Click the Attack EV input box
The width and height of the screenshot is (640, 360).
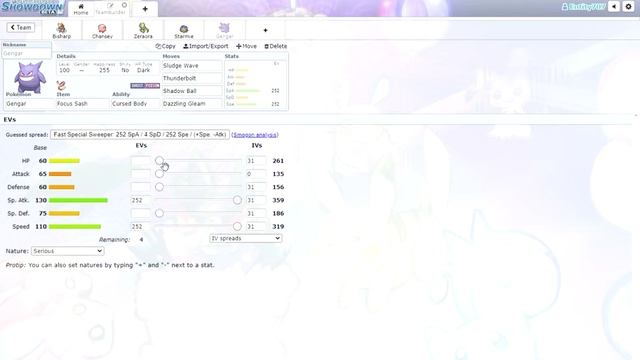(x=141, y=174)
